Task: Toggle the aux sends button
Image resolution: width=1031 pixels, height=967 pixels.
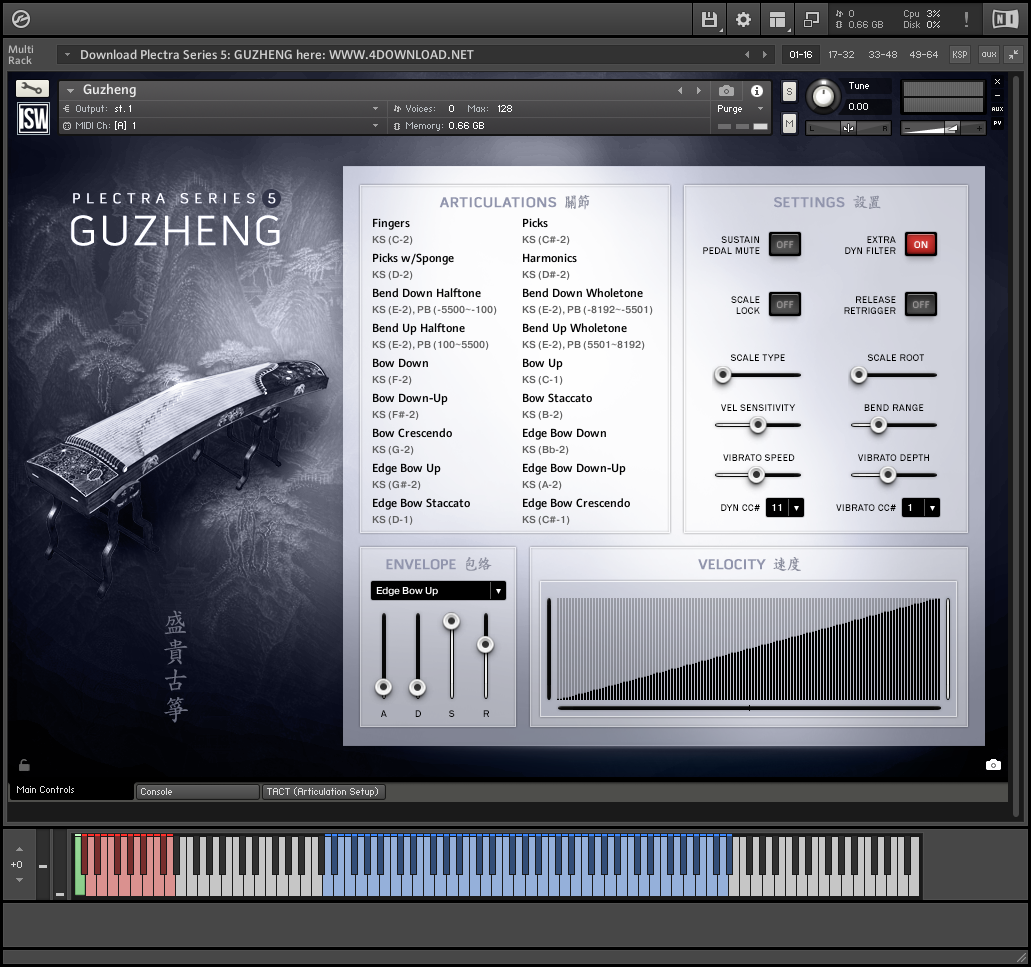Action: [989, 55]
